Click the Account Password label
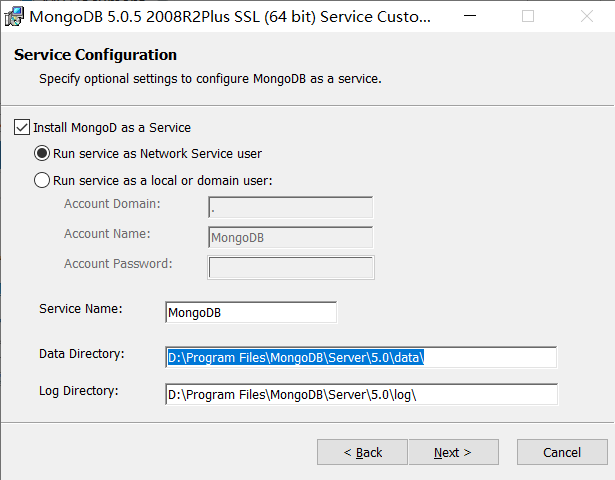Image resolution: width=615 pixels, height=480 pixels. tap(118, 264)
